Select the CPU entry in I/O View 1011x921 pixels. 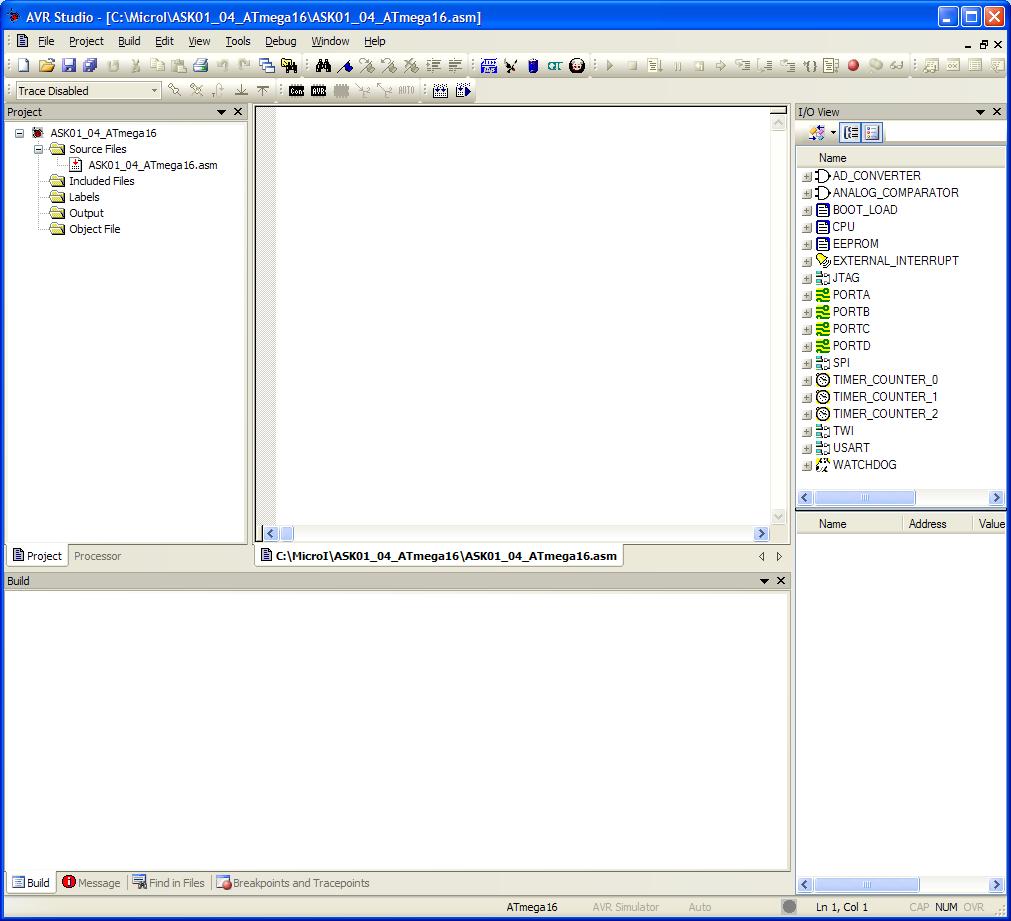[x=843, y=227]
